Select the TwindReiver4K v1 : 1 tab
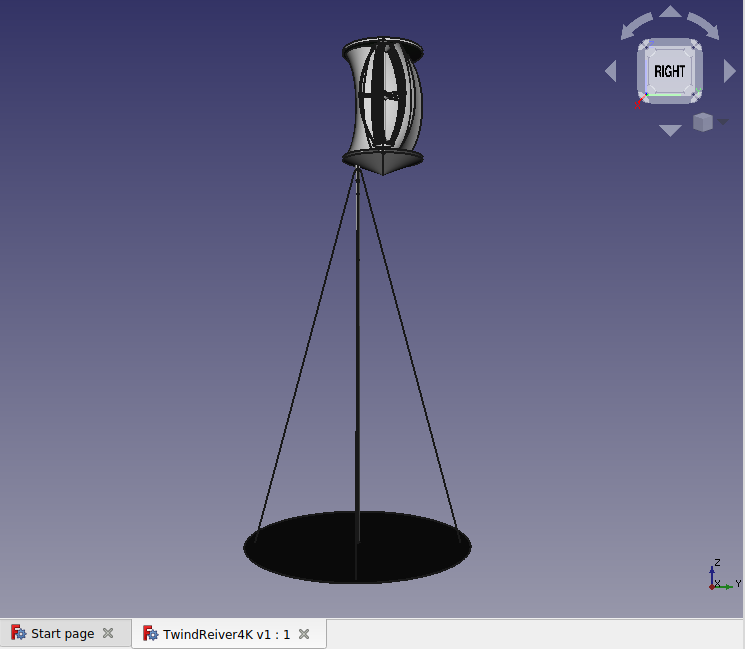The width and height of the screenshot is (745, 649). tap(226, 634)
